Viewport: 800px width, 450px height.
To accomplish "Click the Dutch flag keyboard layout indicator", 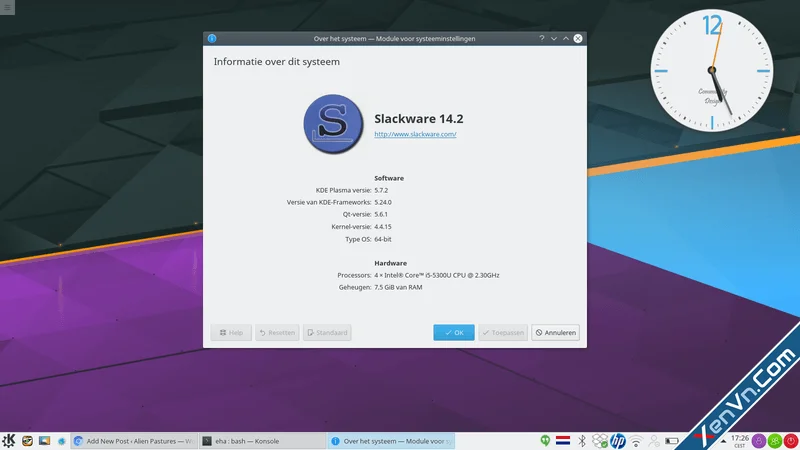I will (563, 441).
